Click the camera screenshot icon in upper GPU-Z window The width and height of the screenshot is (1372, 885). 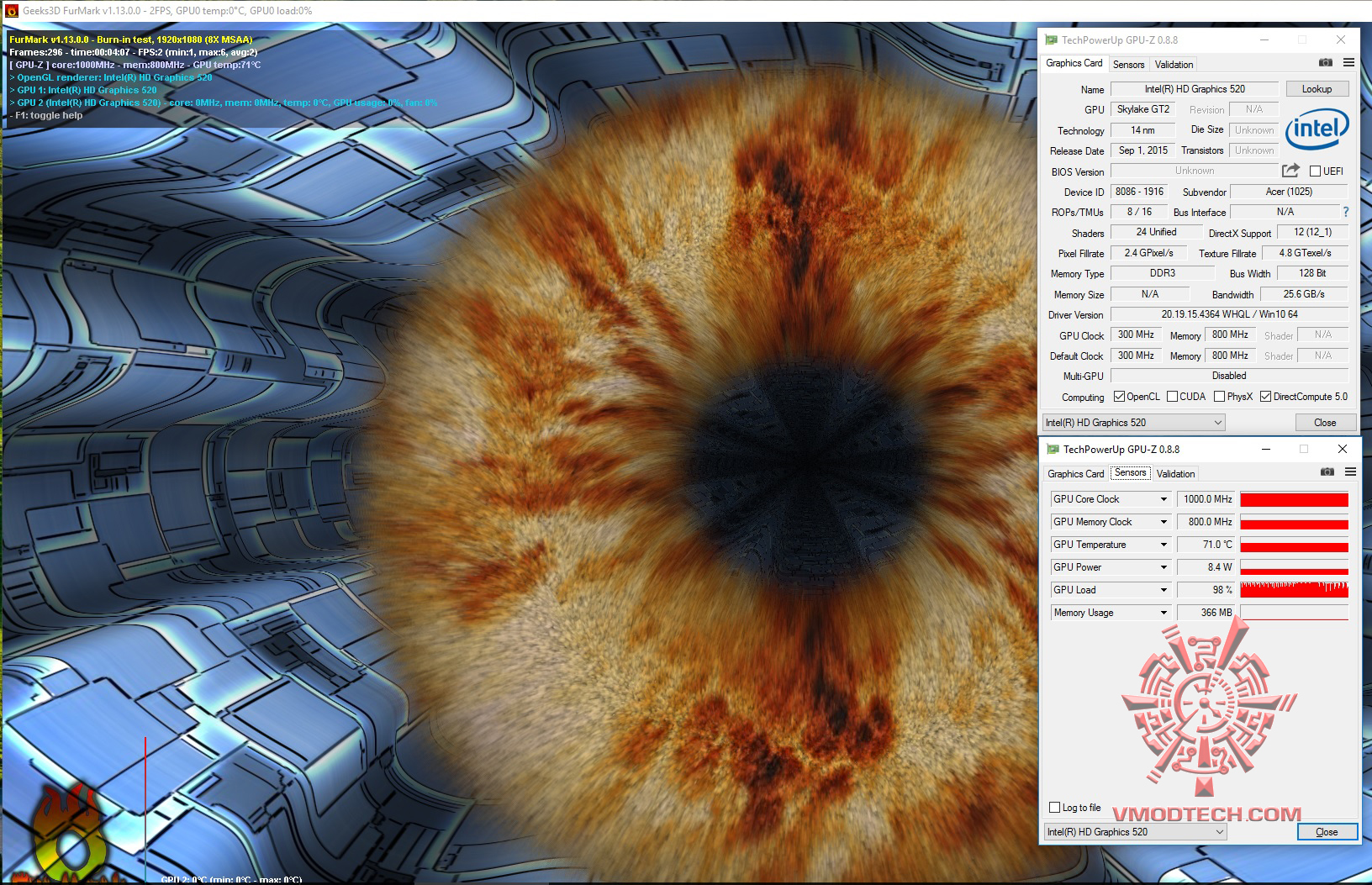[x=1326, y=63]
